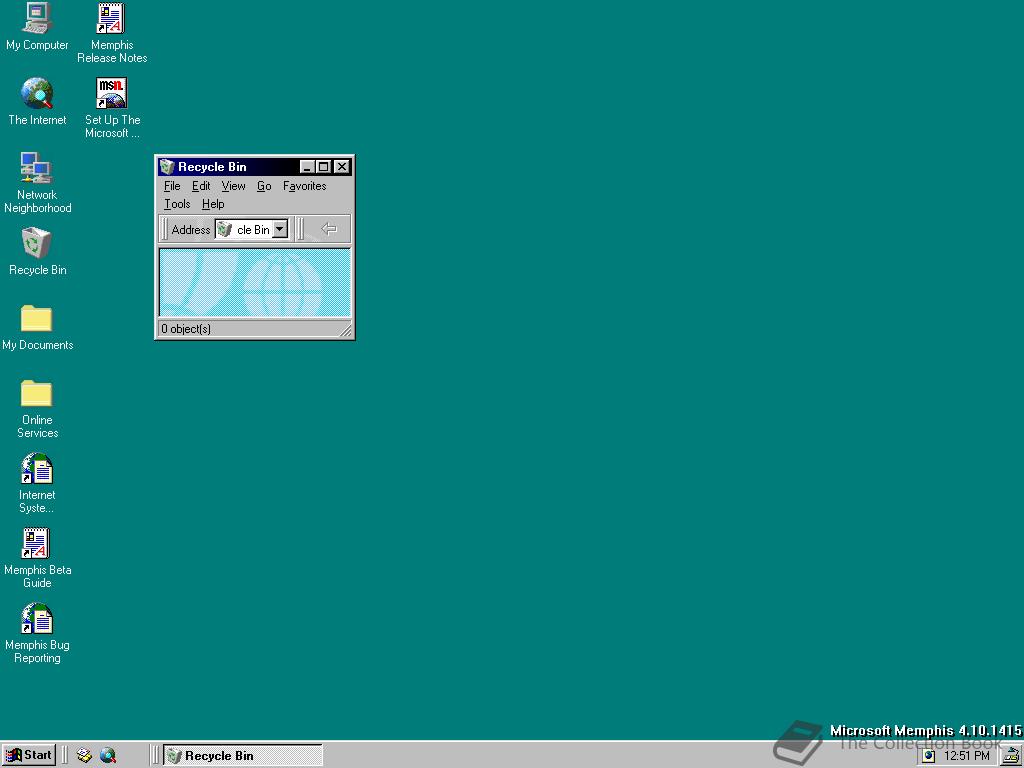The height and width of the screenshot is (768, 1024).
Task: Select the Memphis Bug Reporting shortcut
Action: pos(37,633)
